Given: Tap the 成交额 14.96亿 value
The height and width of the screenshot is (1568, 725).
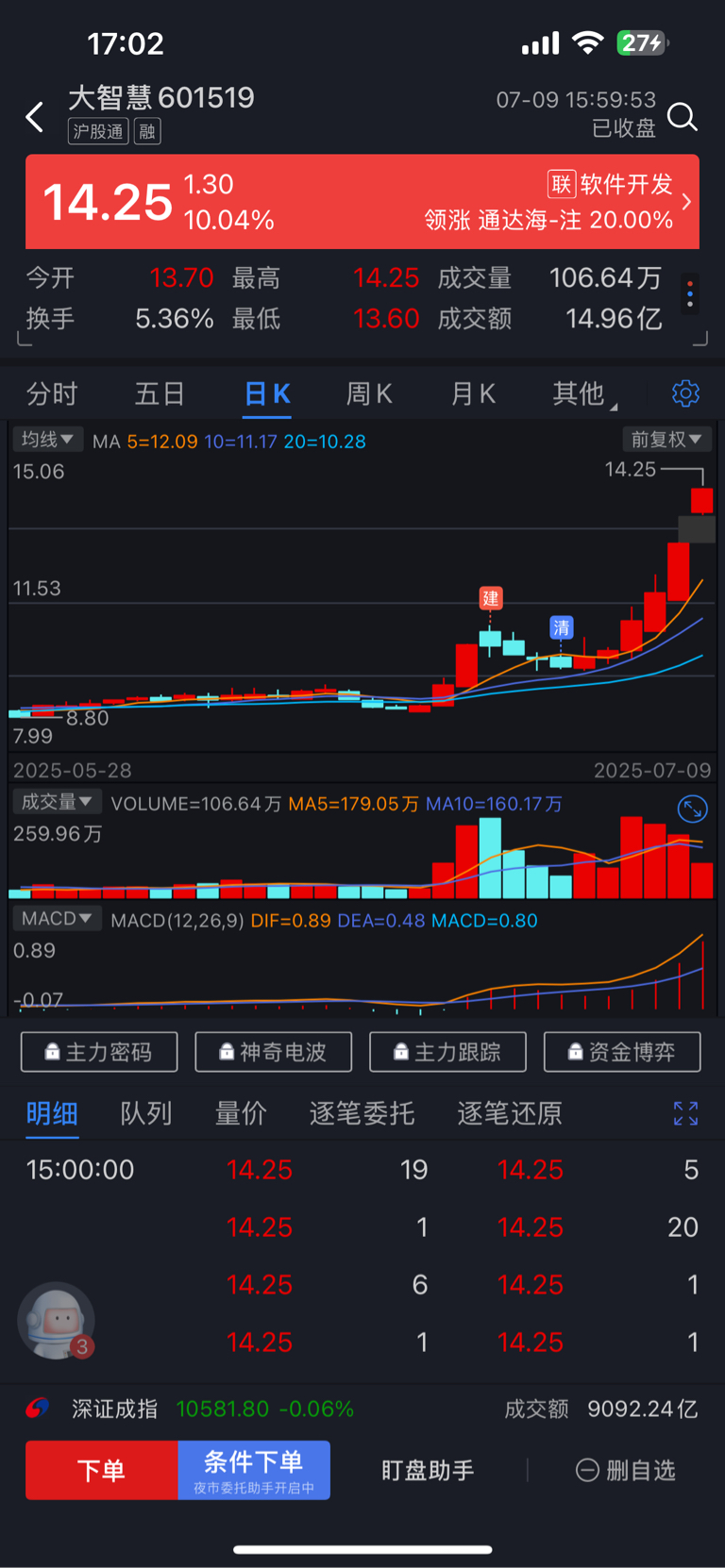Looking at the screenshot, I should pos(614,319).
